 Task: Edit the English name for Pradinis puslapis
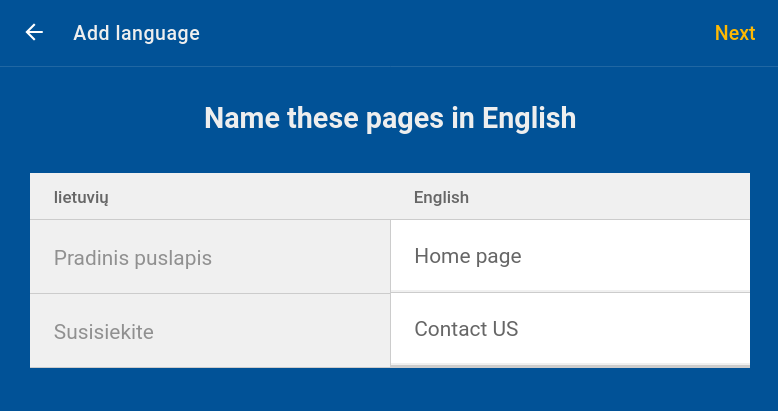[569, 256]
